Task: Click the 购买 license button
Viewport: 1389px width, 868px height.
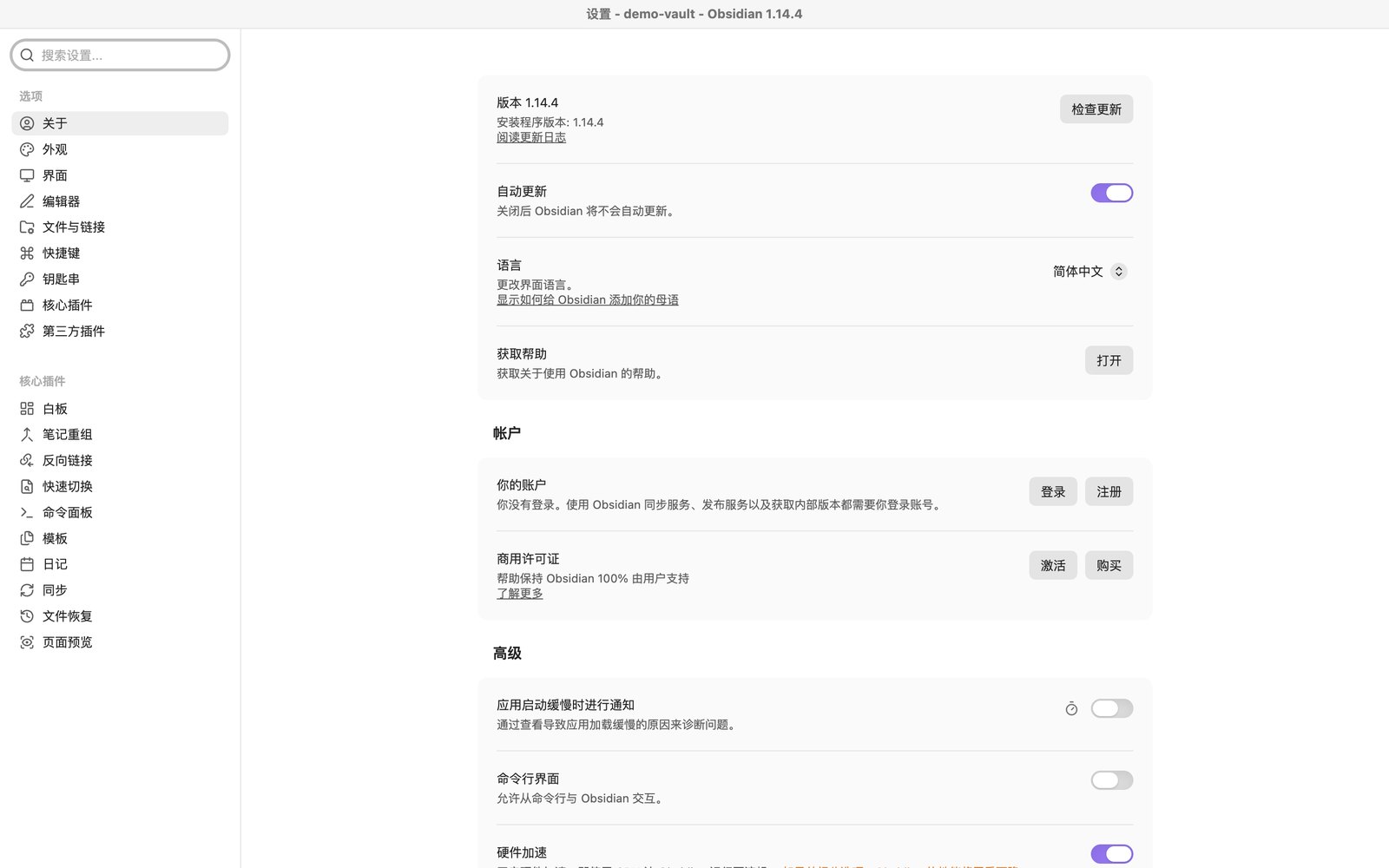Action: [x=1109, y=565]
